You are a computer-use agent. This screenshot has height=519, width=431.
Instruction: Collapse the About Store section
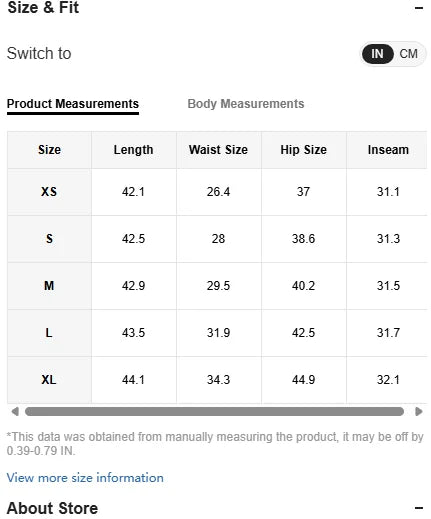[x=419, y=508]
